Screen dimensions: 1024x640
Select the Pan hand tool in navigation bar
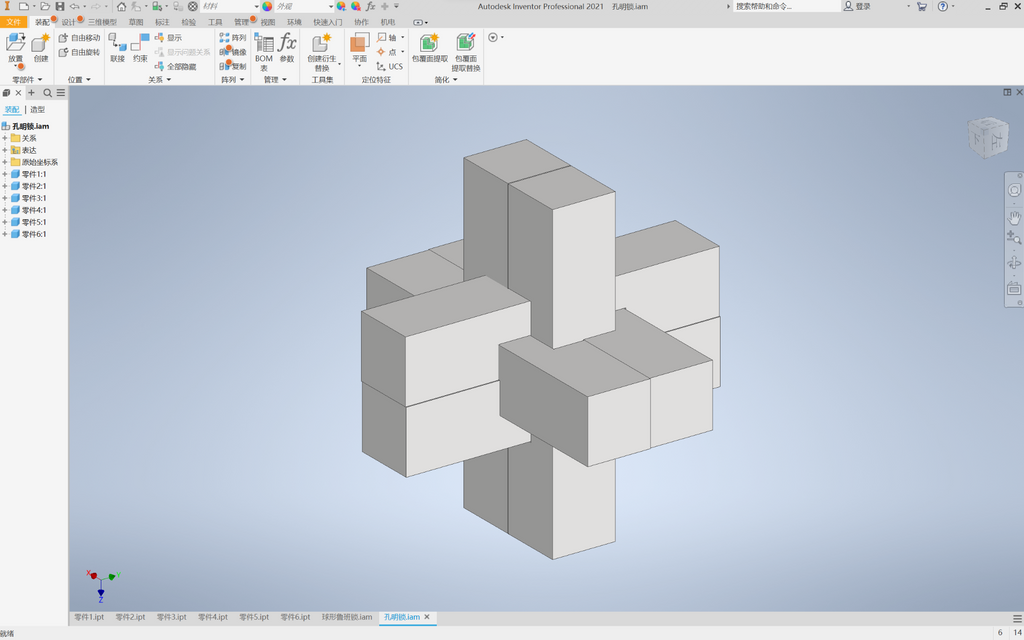click(1014, 218)
